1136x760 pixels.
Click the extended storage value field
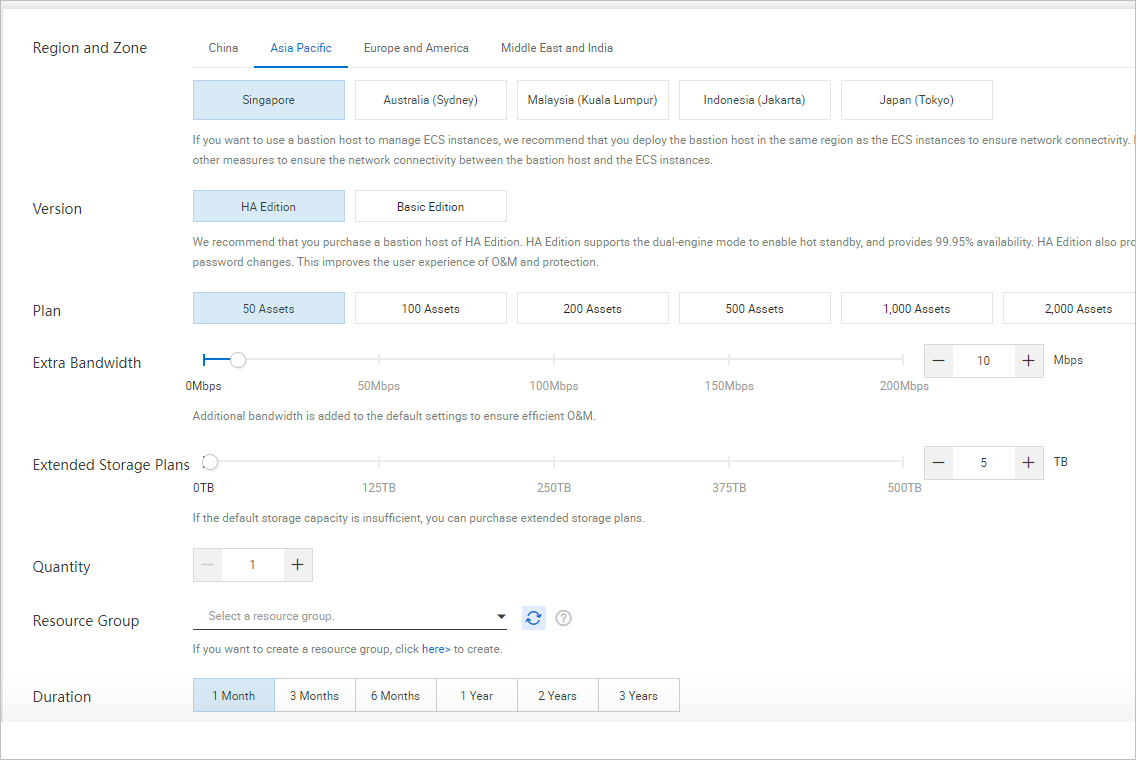point(983,463)
